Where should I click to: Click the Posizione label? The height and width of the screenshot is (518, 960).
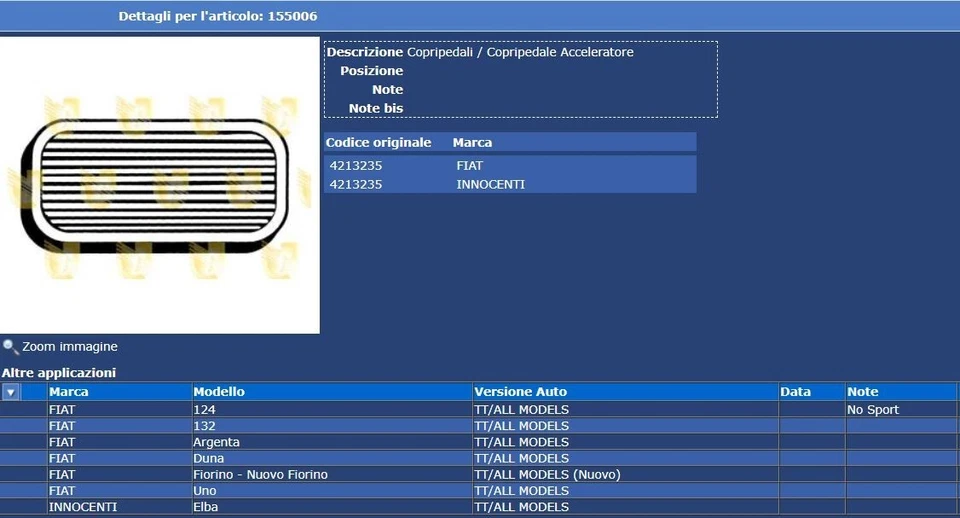pyautogui.click(x=372, y=71)
